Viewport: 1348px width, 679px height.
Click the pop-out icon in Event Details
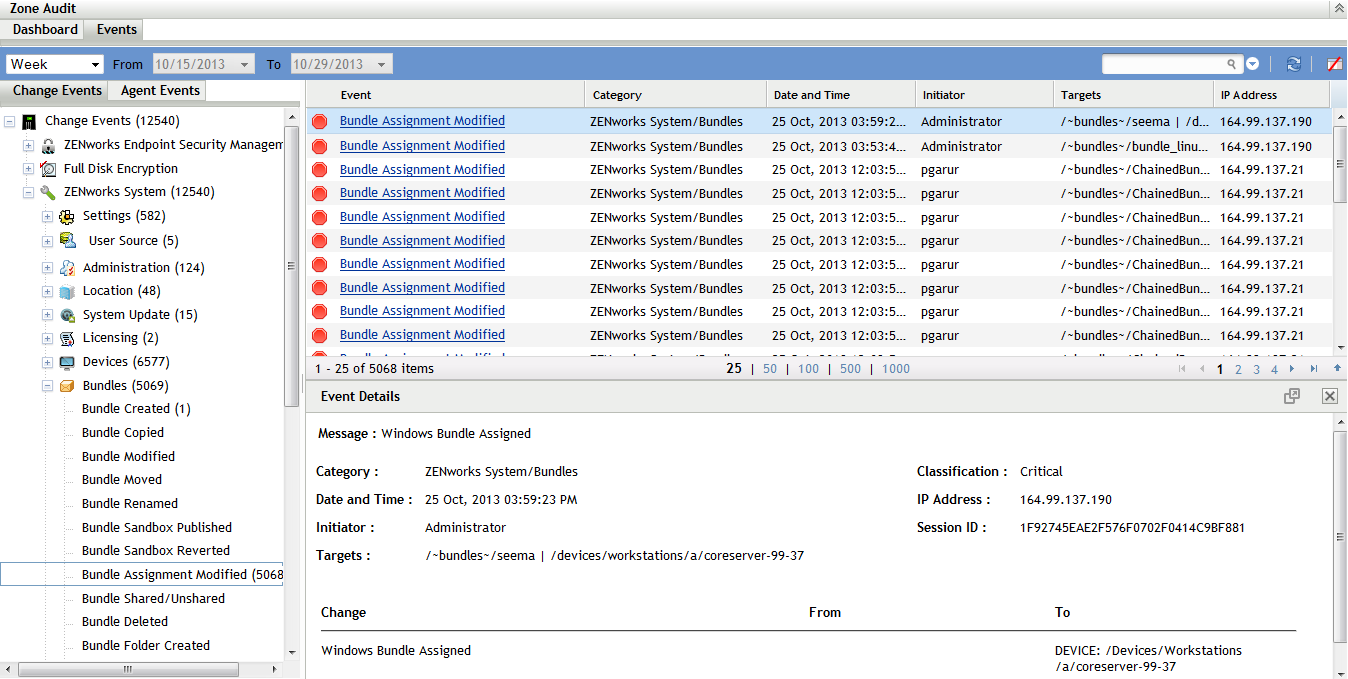(x=1292, y=396)
